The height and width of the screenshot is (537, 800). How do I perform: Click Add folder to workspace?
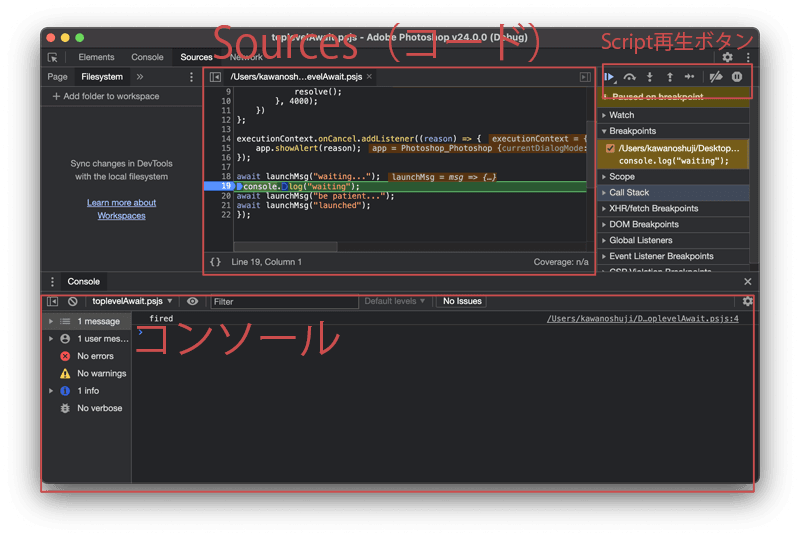[x=106, y=96]
